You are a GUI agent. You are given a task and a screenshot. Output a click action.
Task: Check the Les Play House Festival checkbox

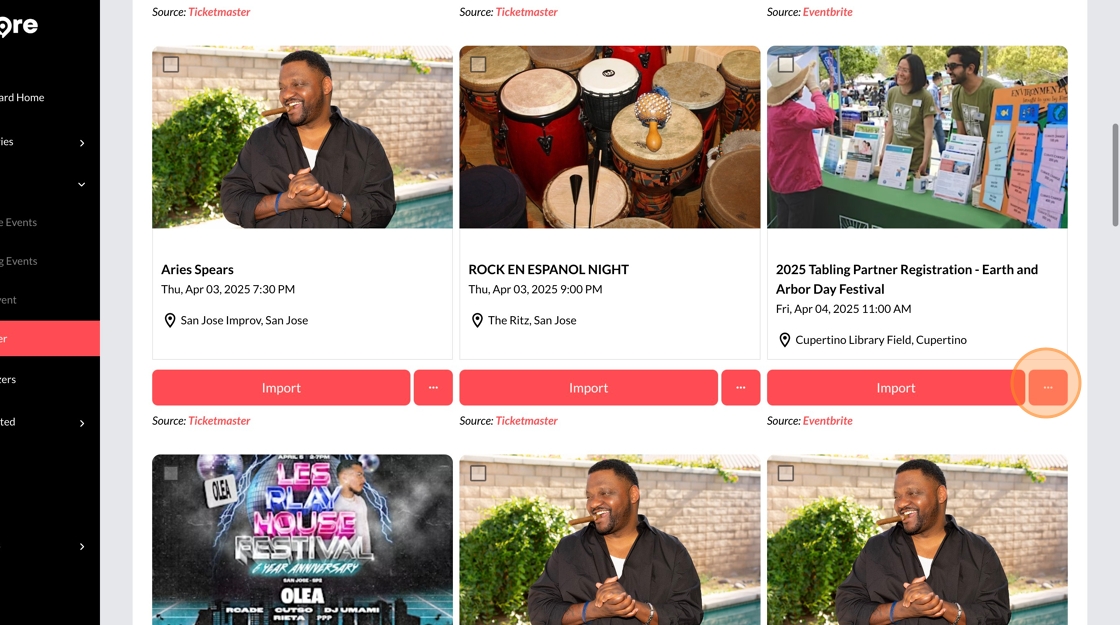coord(171,473)
